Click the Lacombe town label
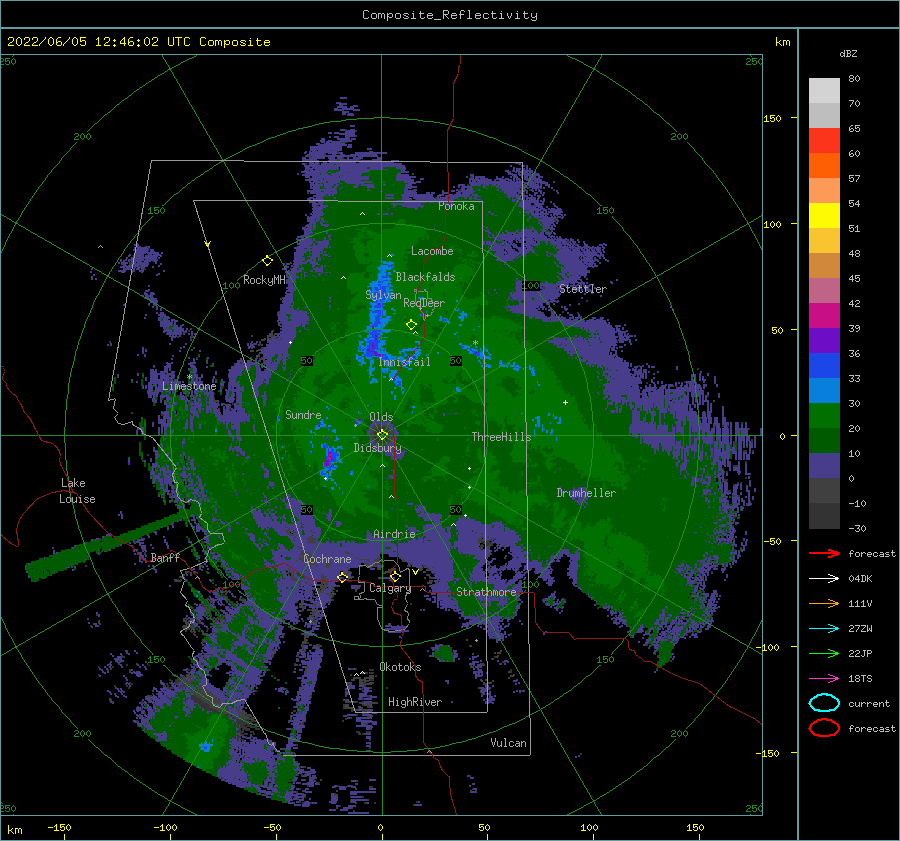Screen dimensions: 900x841 pos(432,251)
